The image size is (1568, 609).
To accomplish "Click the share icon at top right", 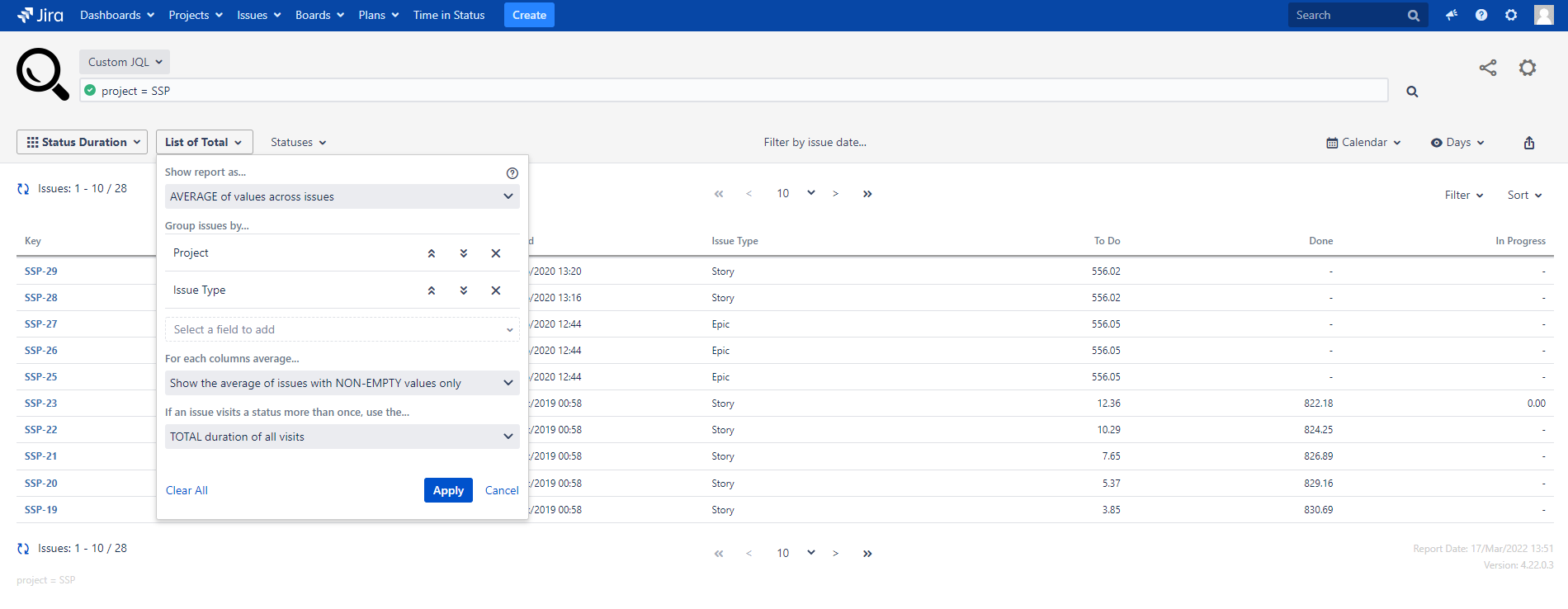I will pos(1487,68).
